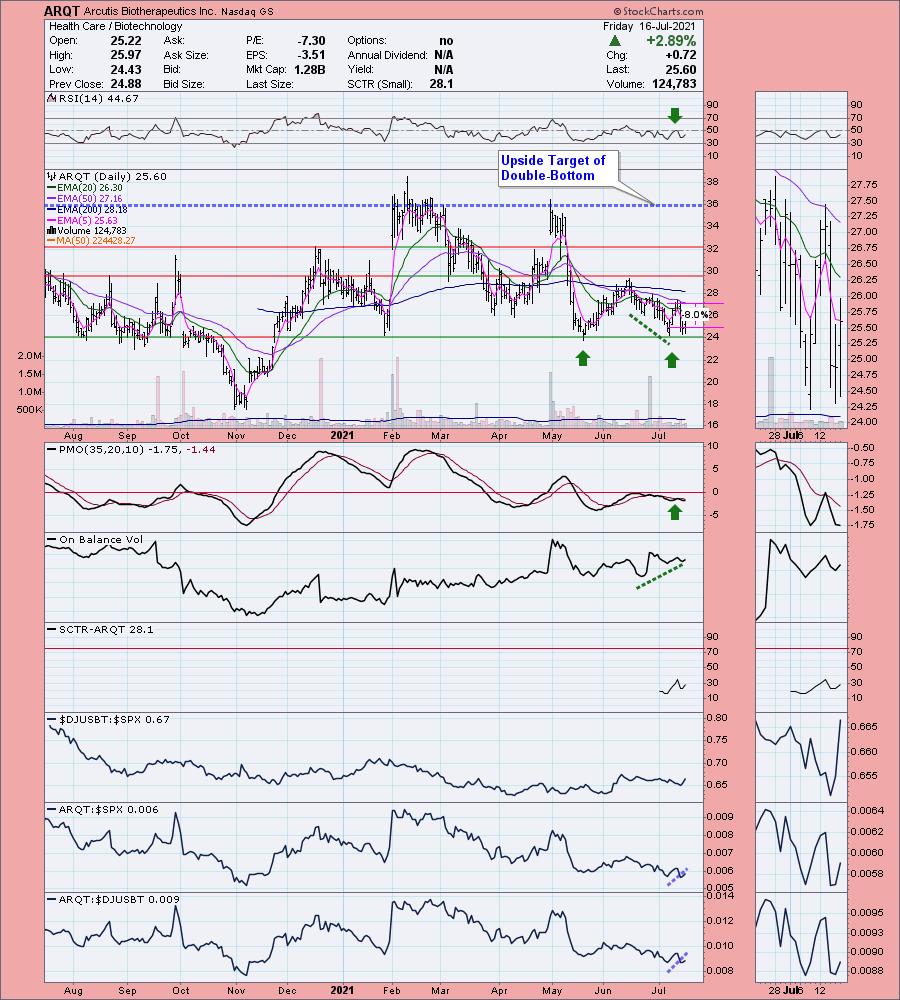Click the green up-triangle change indicator
The height and width of the screenshot is (1000, 900).
point(614,41)
